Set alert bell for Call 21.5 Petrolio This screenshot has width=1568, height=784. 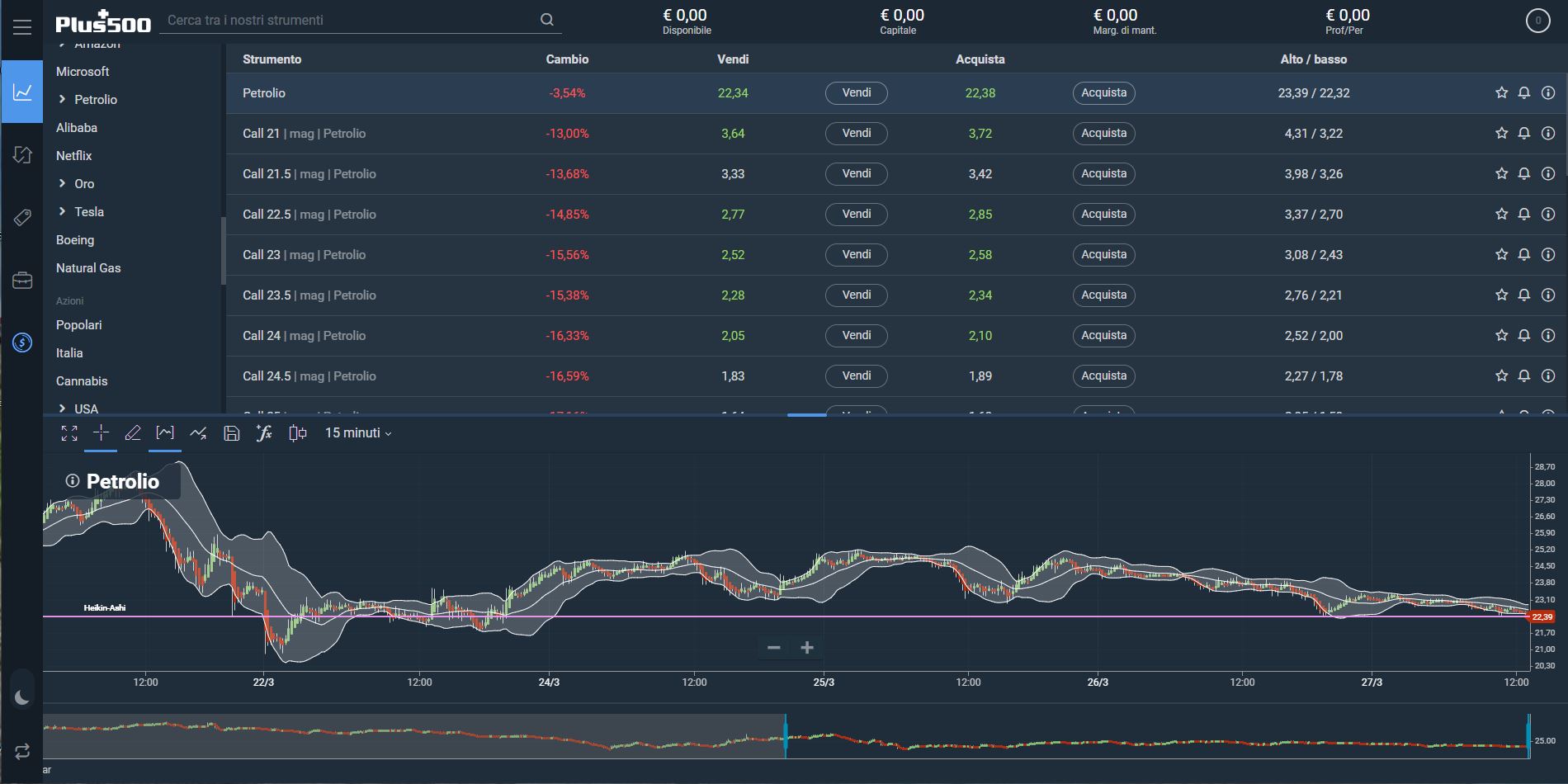[x=1524, y=173]
